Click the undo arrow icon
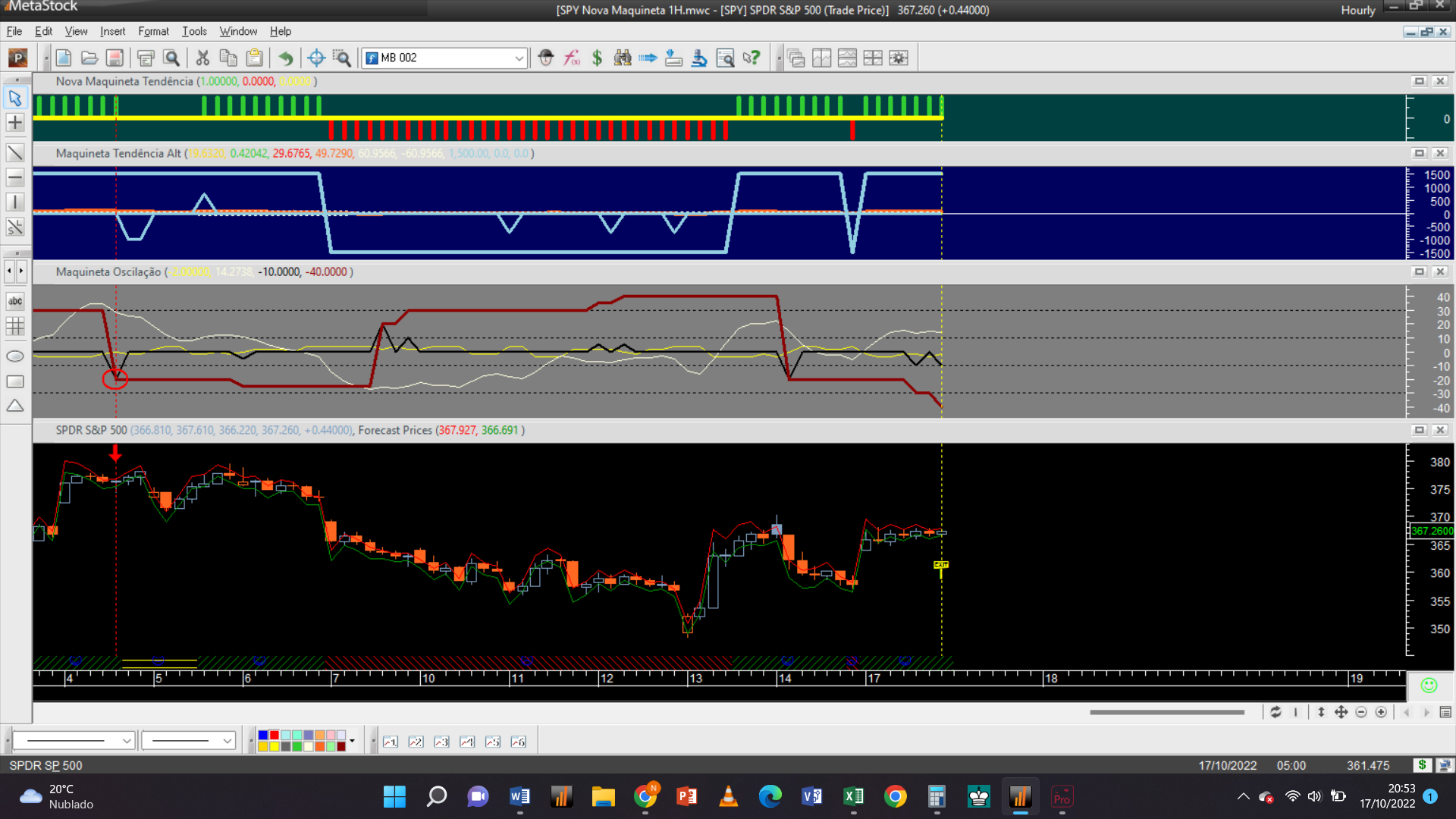This screenshot has height=819, width=1456. pyautogui.click(x=285, y=58)
